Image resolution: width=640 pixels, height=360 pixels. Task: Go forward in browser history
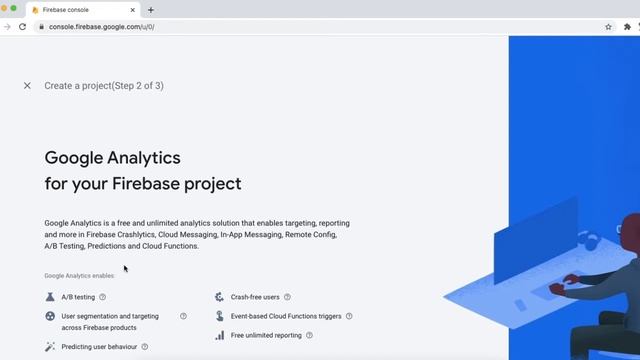[7, 27]
